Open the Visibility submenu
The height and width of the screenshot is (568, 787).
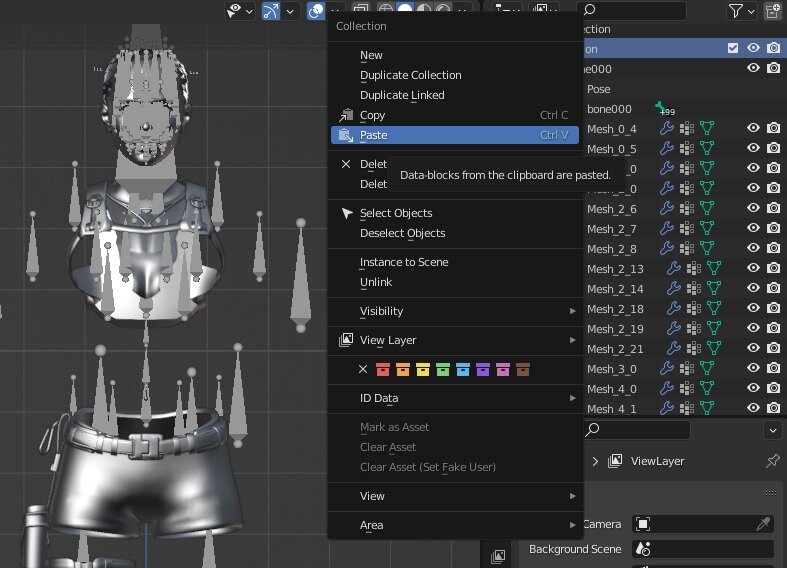click(381, 311)
